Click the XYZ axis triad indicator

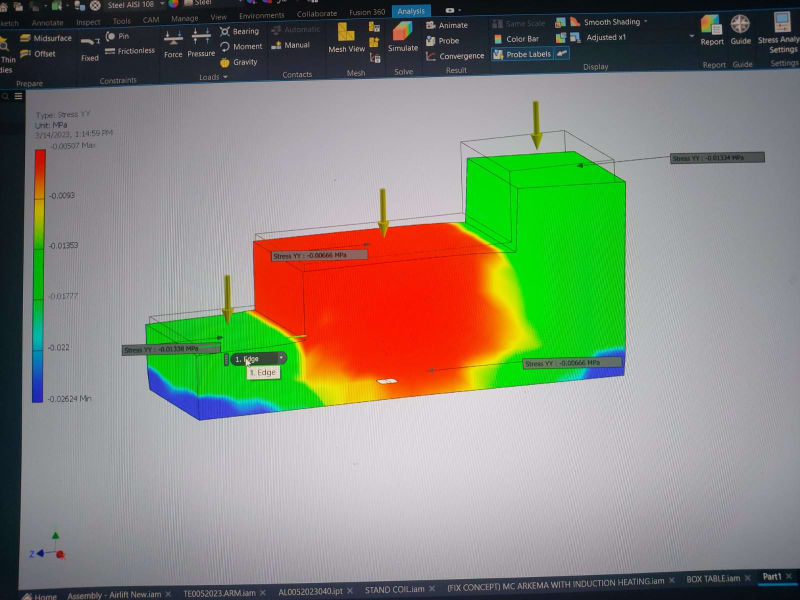click(48, 547)
